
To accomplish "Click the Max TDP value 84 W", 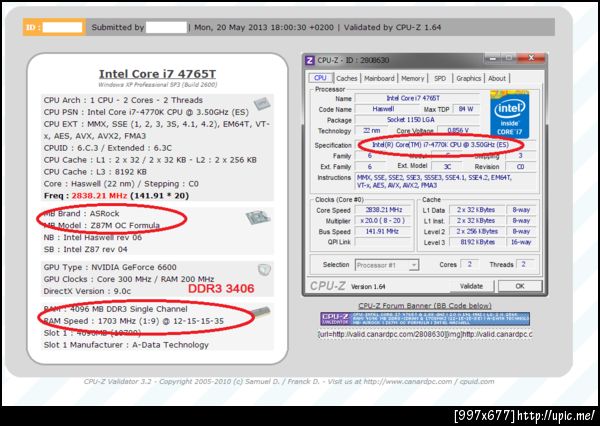I will point(466,109).
